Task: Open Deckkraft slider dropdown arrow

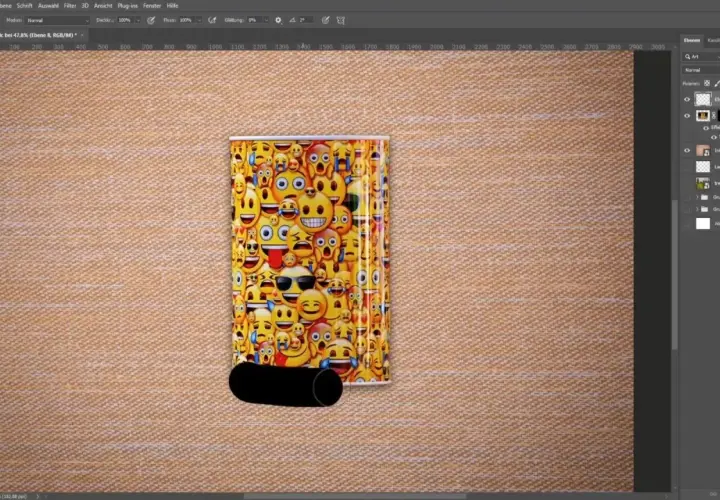Action: pyautogui.click(x=137, y=20)
